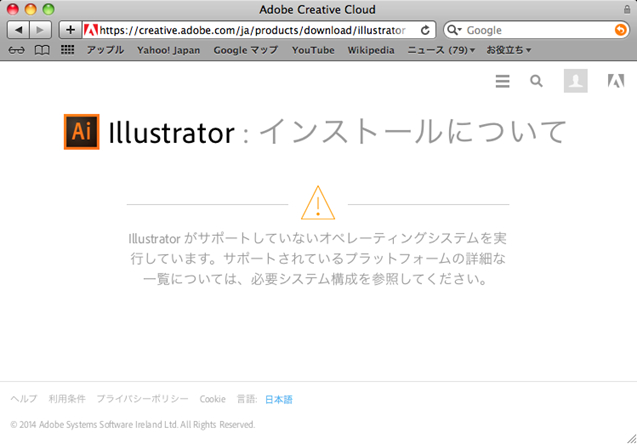Image resolution: width=637 pixels, height=444 pixels.
Task: Click the Illustrator heading text
Action: pos(171,132)
